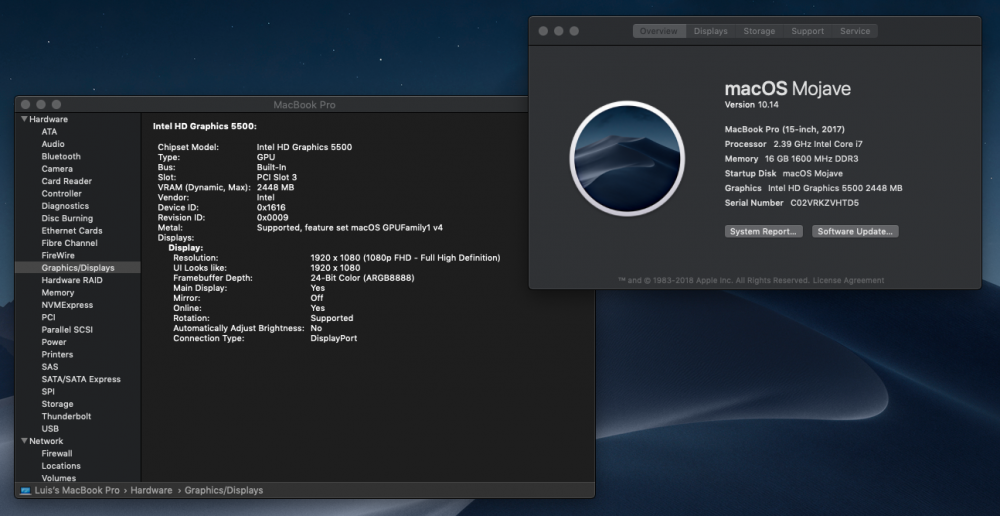The image size is (1000, 516).
Task: Collapse the Hardware section triangle
Action: click(x=24, y=119)
